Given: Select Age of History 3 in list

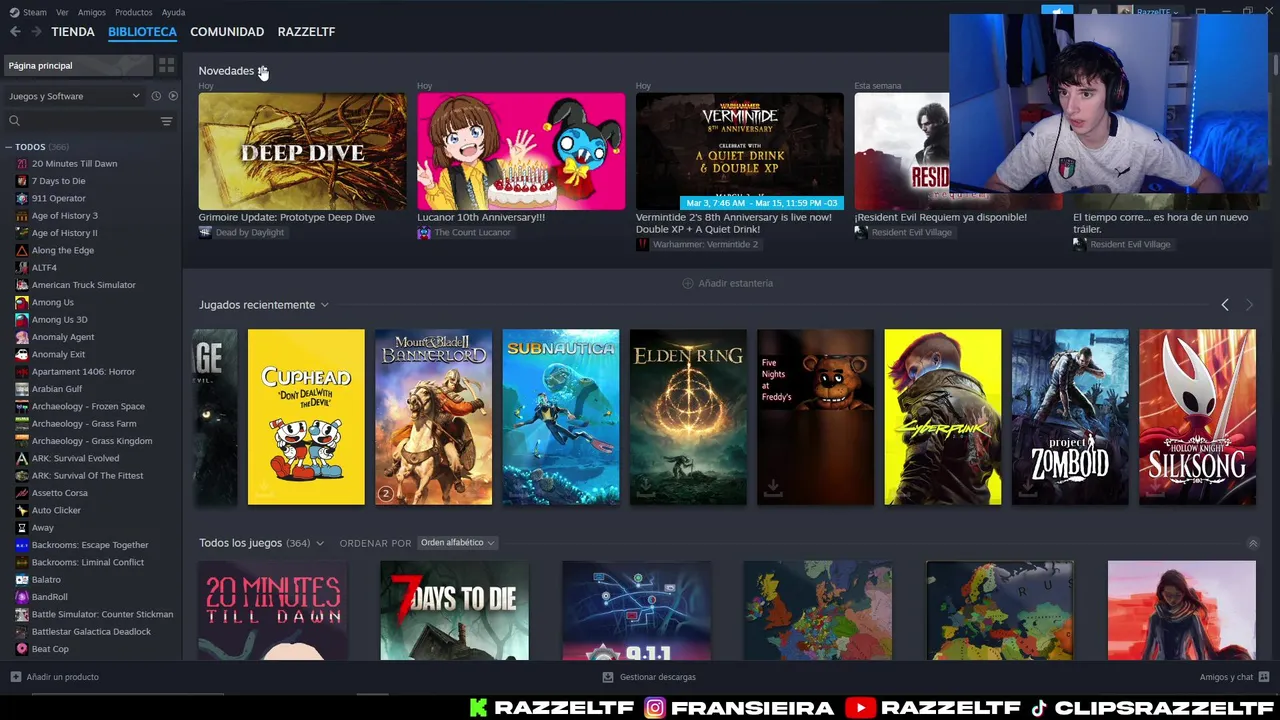Looking at the screenshot, I should 64,216.
